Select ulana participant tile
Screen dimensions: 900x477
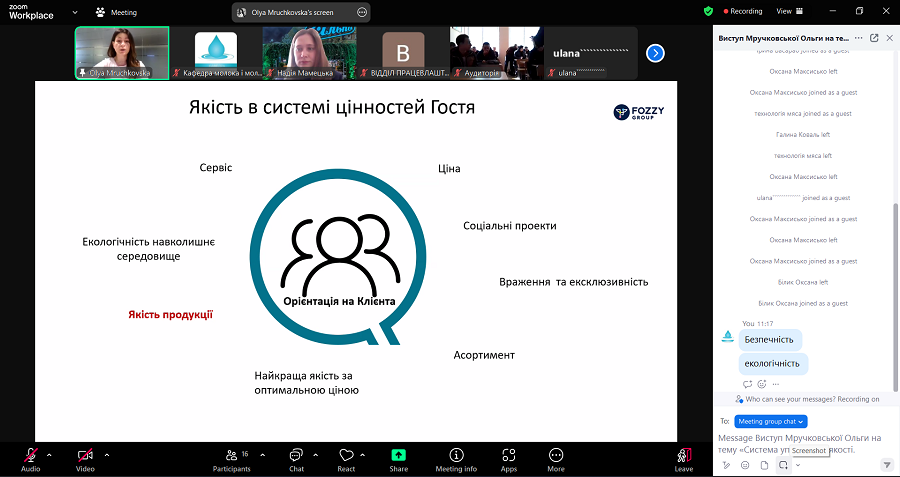click(x=591, y=53)
